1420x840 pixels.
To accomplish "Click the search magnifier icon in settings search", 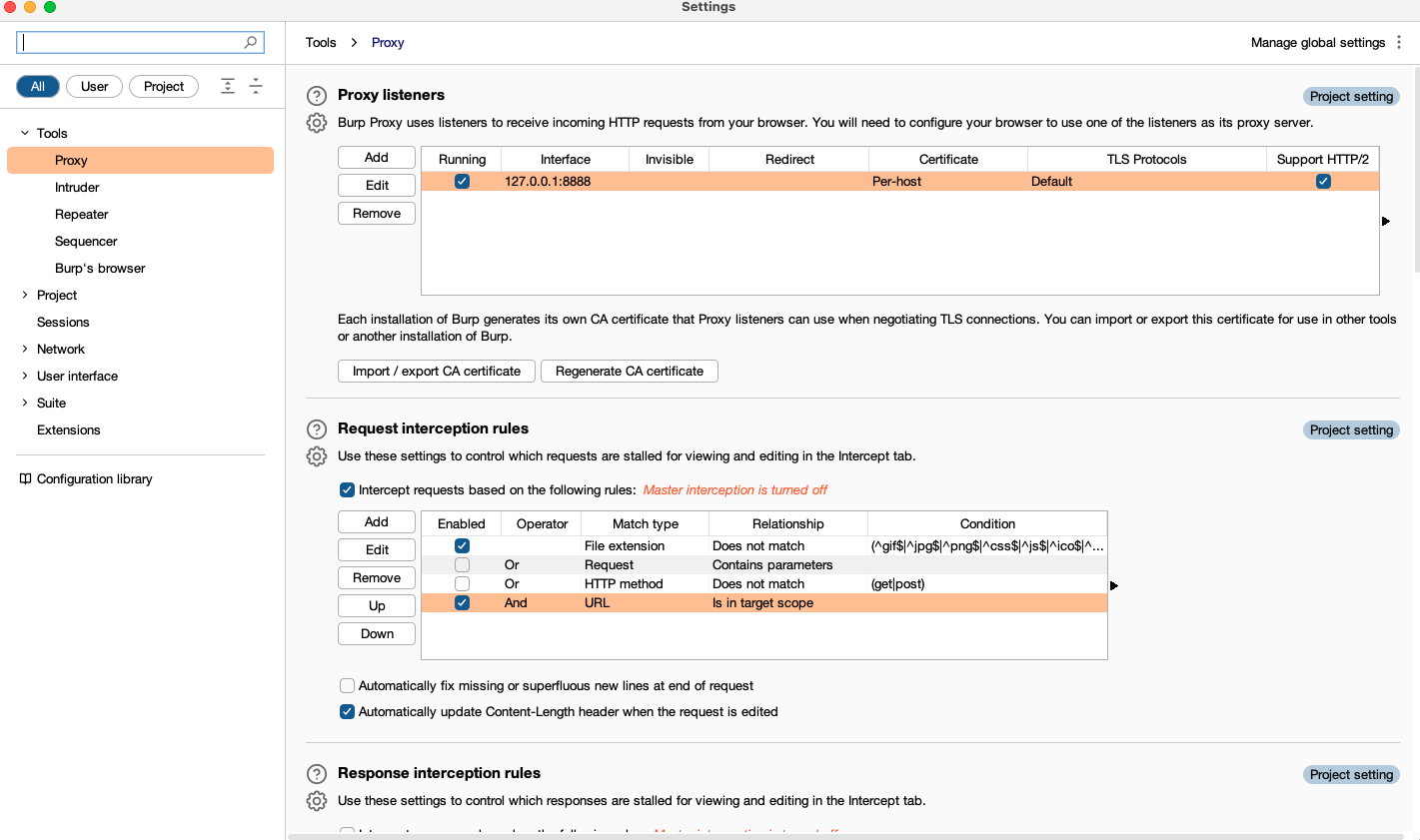I will 250,42.
